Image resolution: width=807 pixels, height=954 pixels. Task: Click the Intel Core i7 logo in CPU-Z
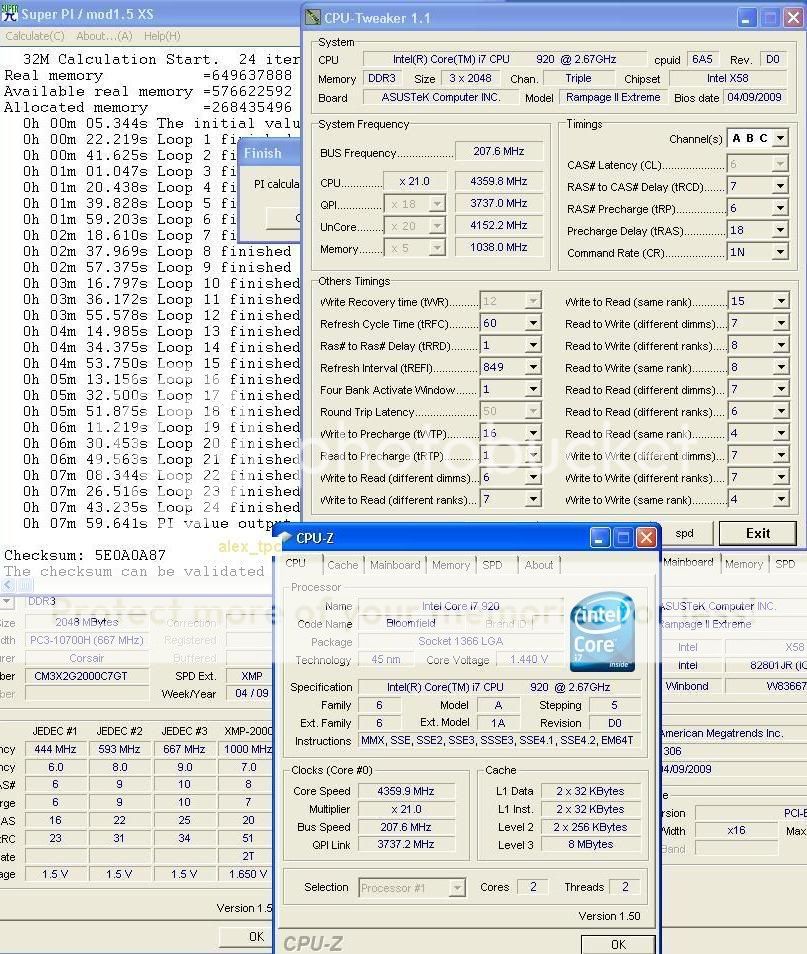[603, 633]
